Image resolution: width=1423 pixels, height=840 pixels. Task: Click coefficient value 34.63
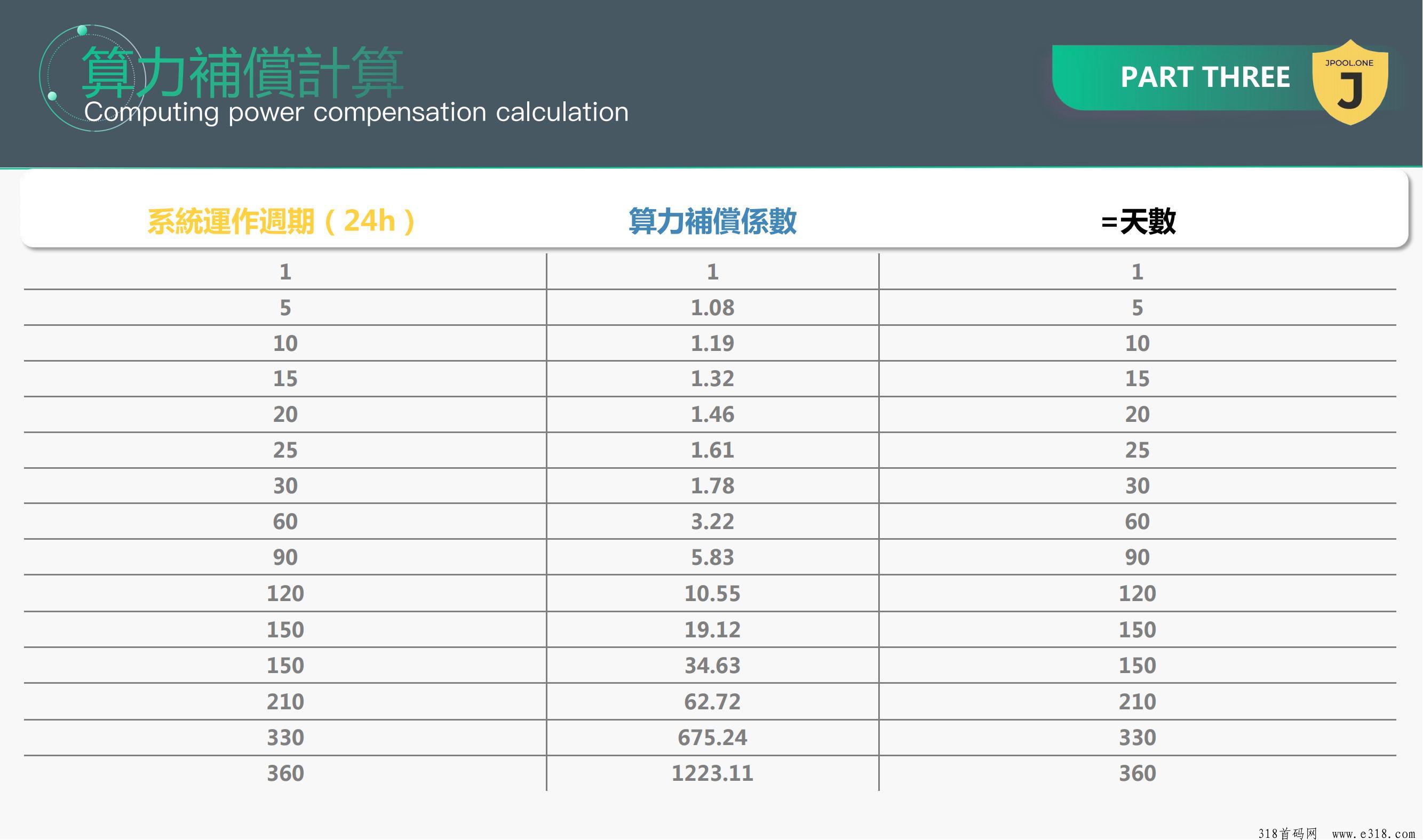pos(712,665)
